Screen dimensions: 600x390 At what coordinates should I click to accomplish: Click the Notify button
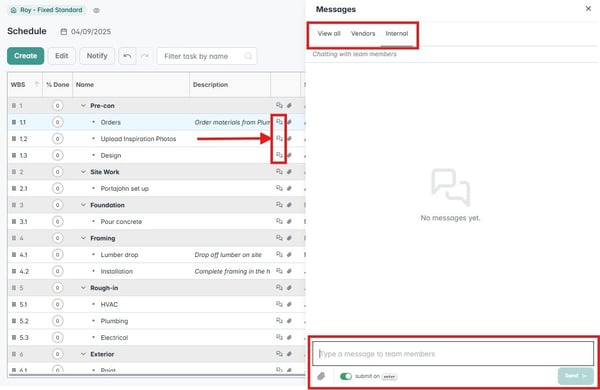tap(97, 56)
